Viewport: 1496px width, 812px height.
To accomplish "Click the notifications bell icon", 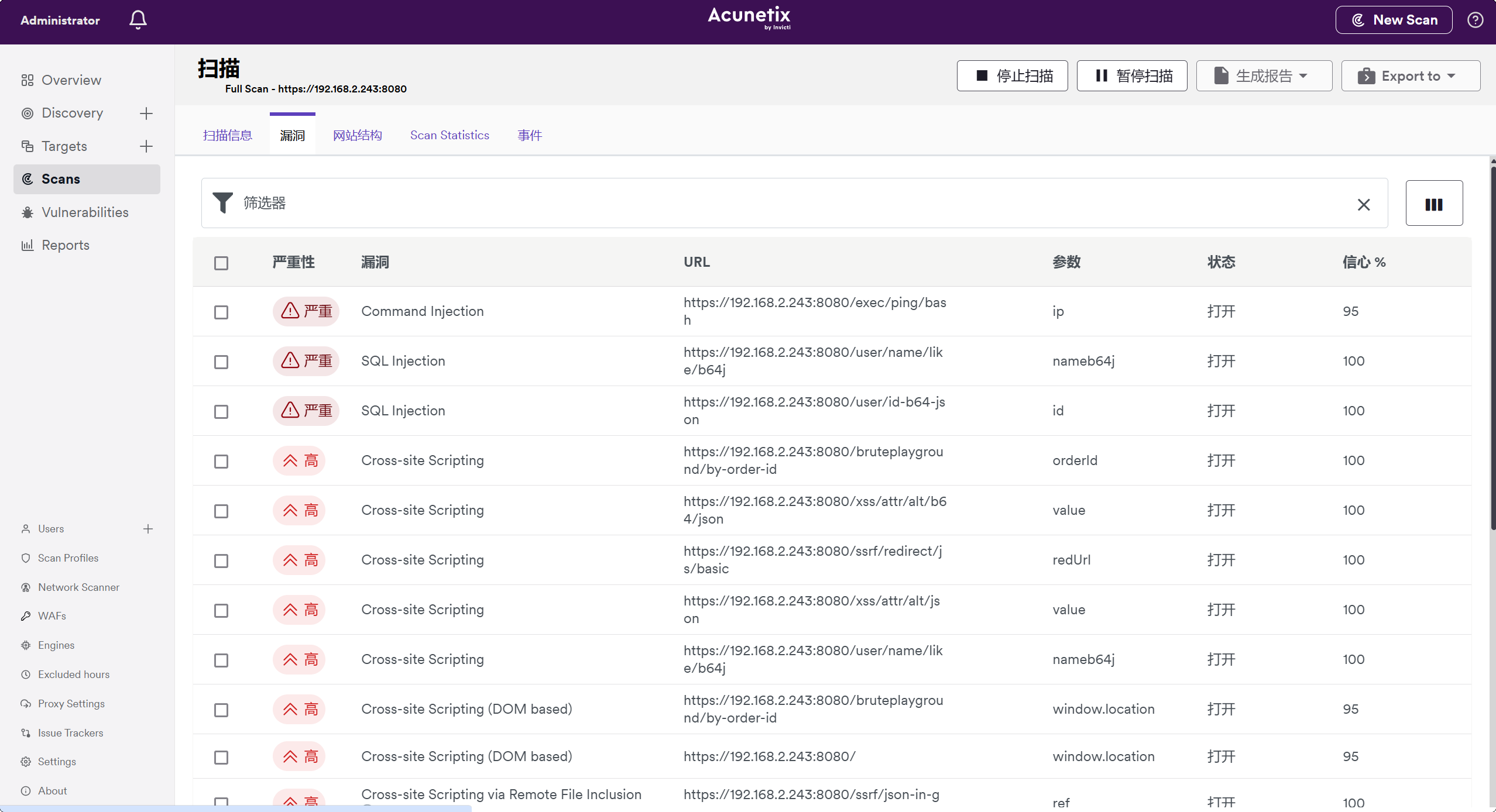I will (x=138, y=20).
